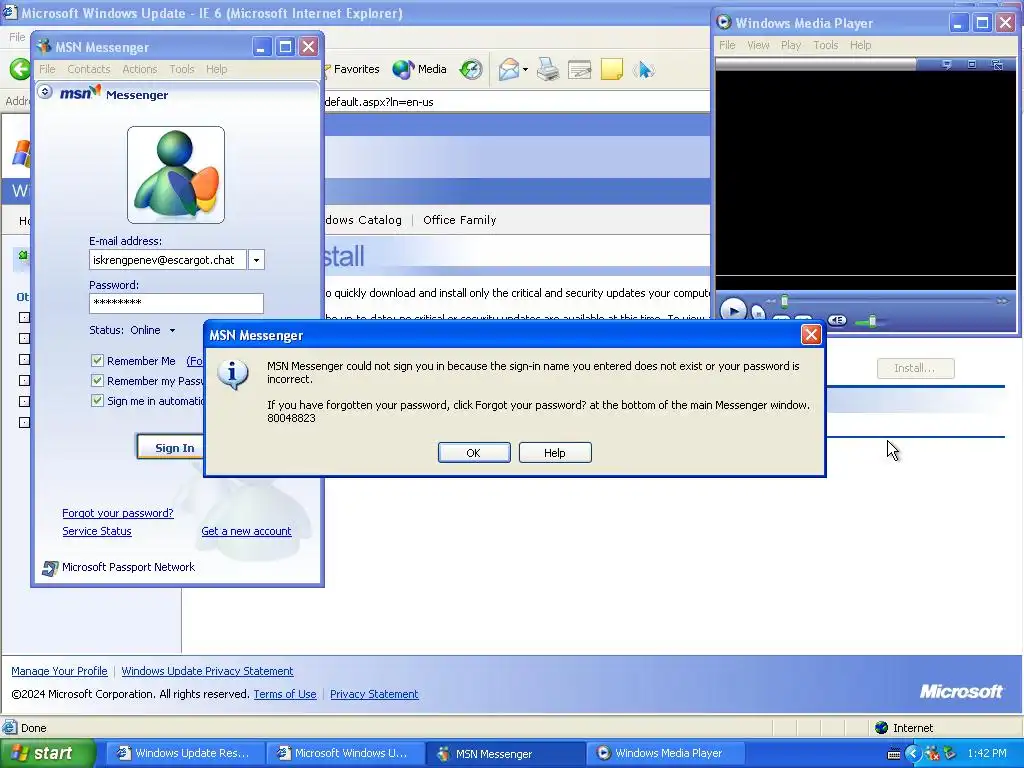Open Messenger Help menu
The height and width of the screenshot is (768, 1024).
coord(216,69)
